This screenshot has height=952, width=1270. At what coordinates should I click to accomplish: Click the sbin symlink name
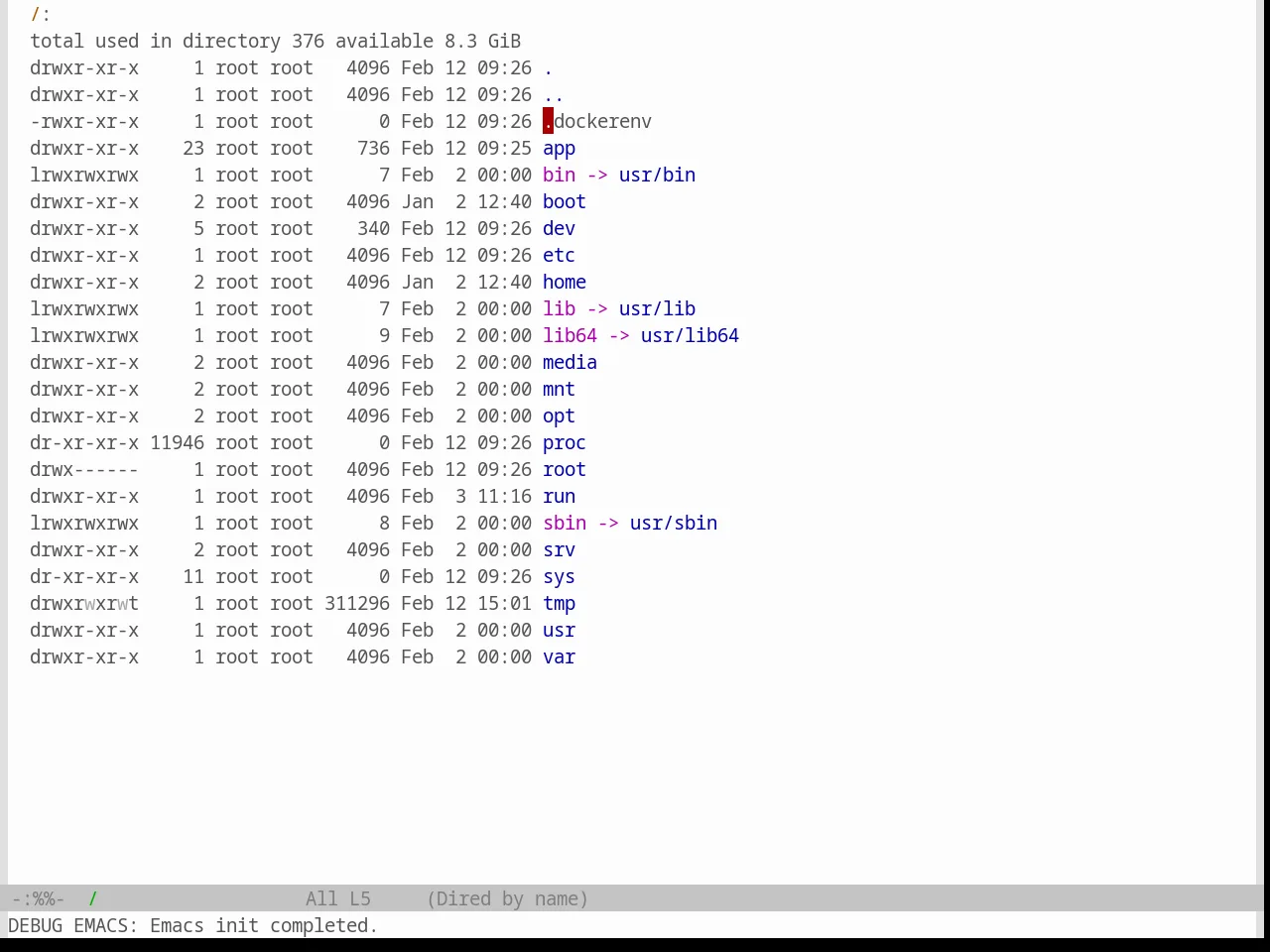click(565, 524)
